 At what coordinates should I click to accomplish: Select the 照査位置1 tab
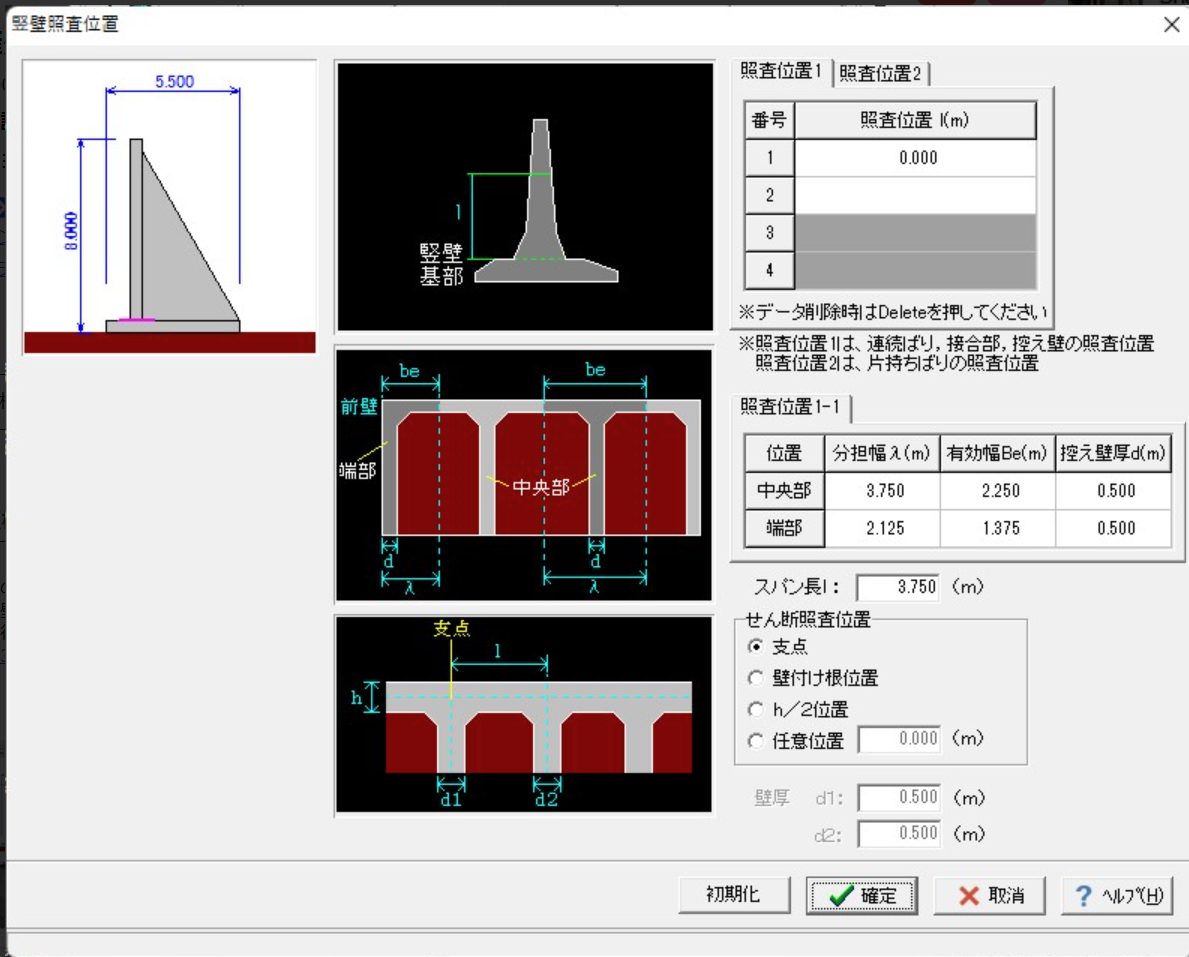[x=781, y=72]
